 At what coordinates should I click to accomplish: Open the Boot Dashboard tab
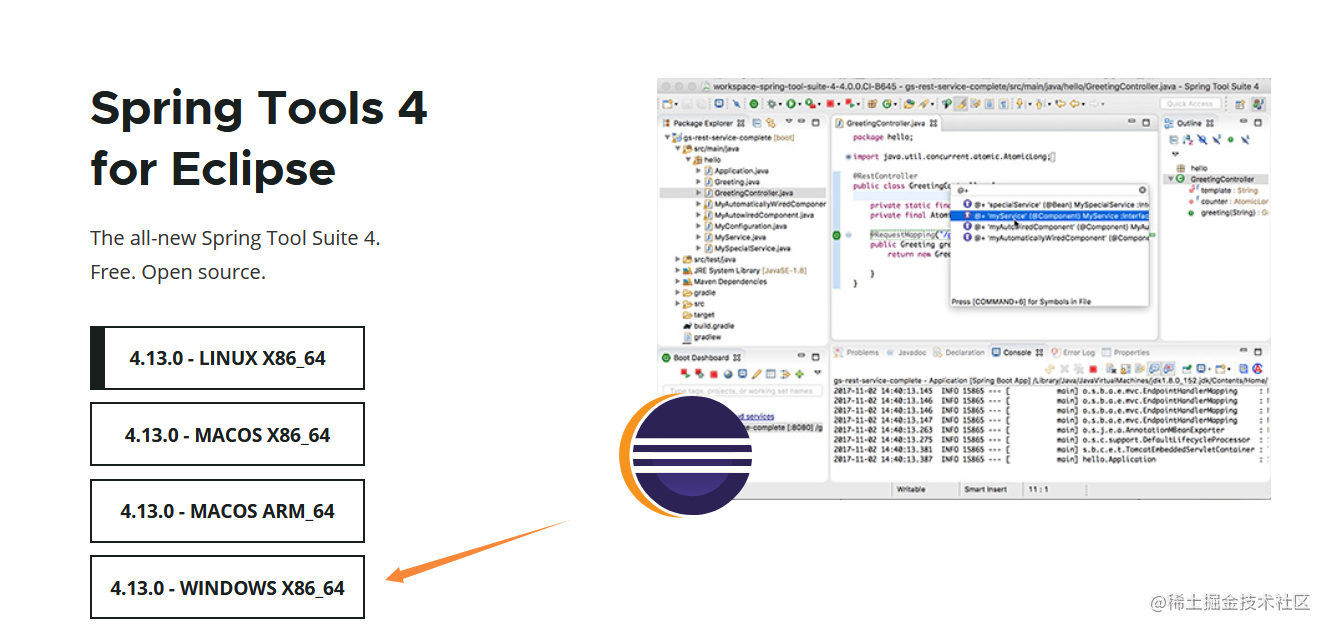[700, 357]
